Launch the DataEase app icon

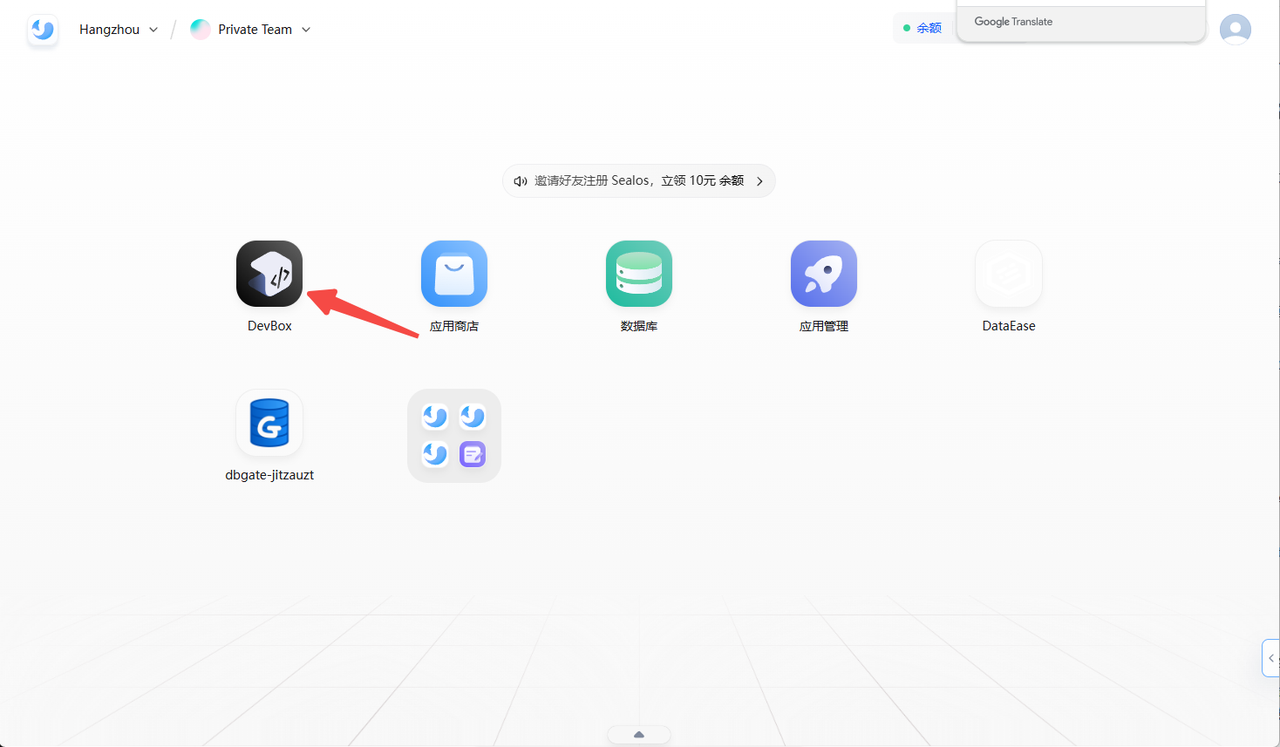pyautogui.click(x=1009, y=273)
